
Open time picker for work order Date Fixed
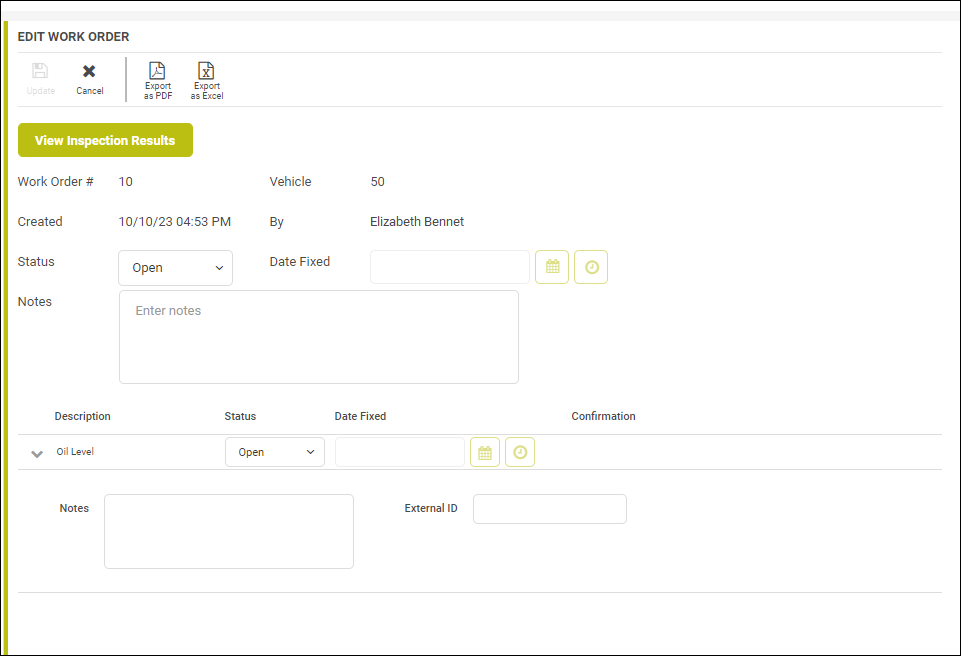pos(591,267)
